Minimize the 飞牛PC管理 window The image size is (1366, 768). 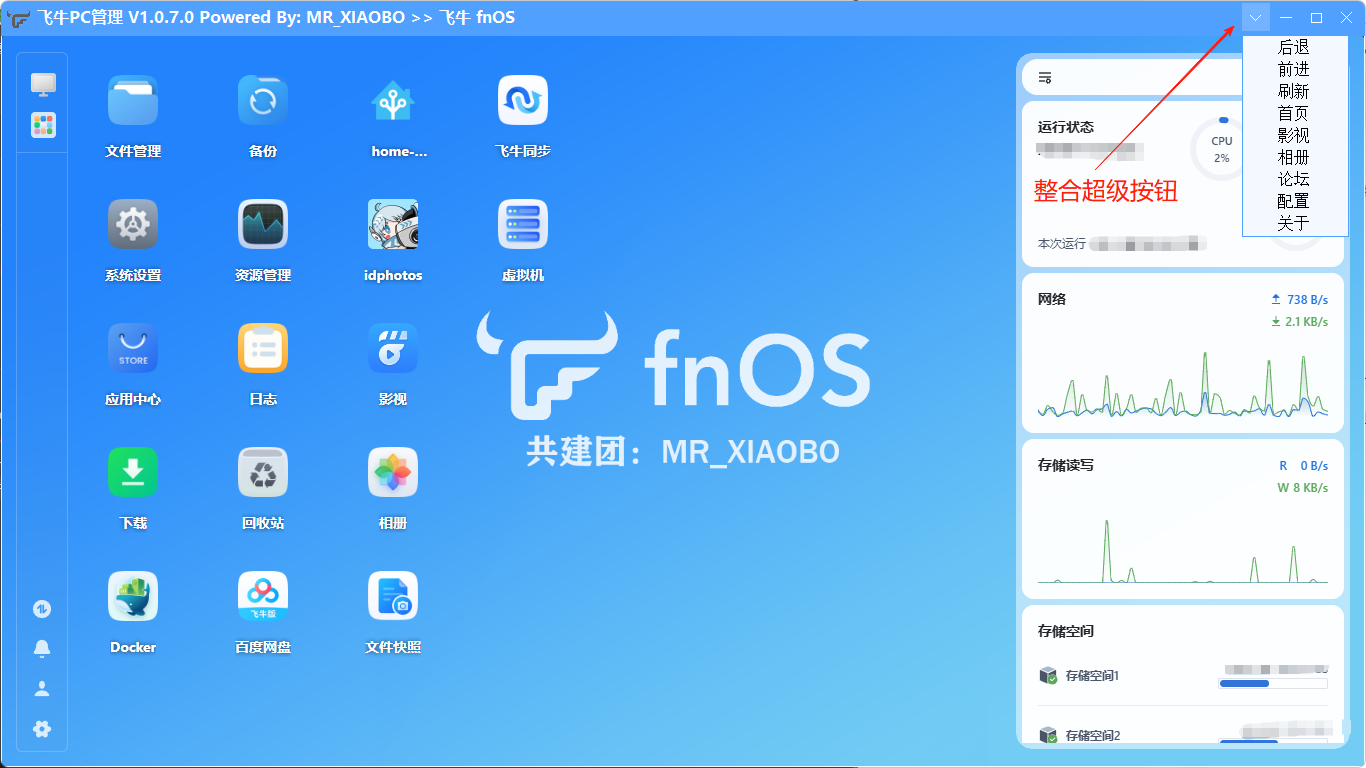1286,17
